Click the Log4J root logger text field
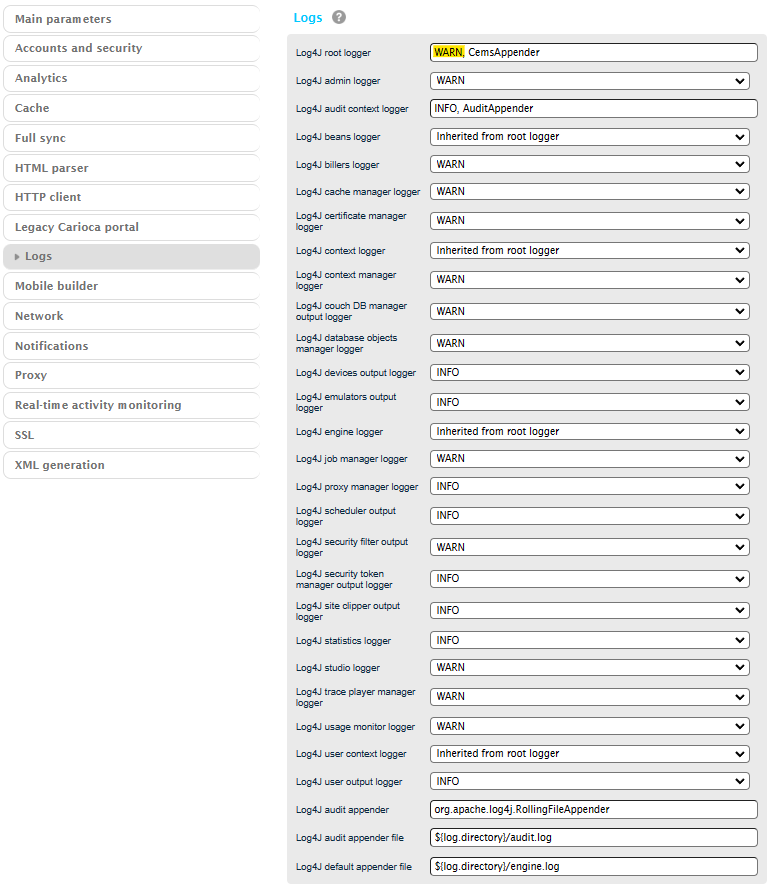The width and height of the screenshot is (771, 887). pyautogui.click(x=594, y=53)
